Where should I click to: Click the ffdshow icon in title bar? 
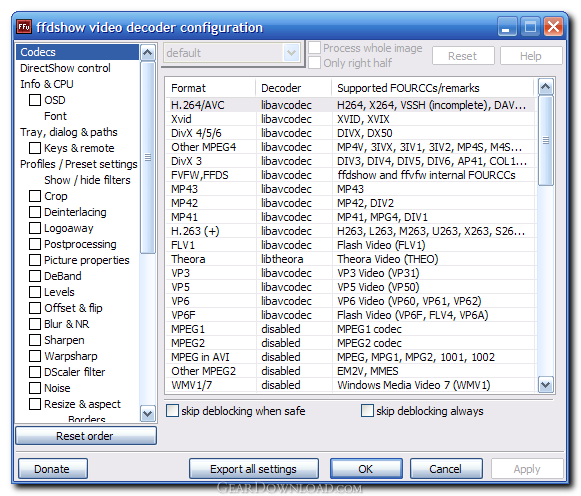pyautogui.click(x=24, y=27)
